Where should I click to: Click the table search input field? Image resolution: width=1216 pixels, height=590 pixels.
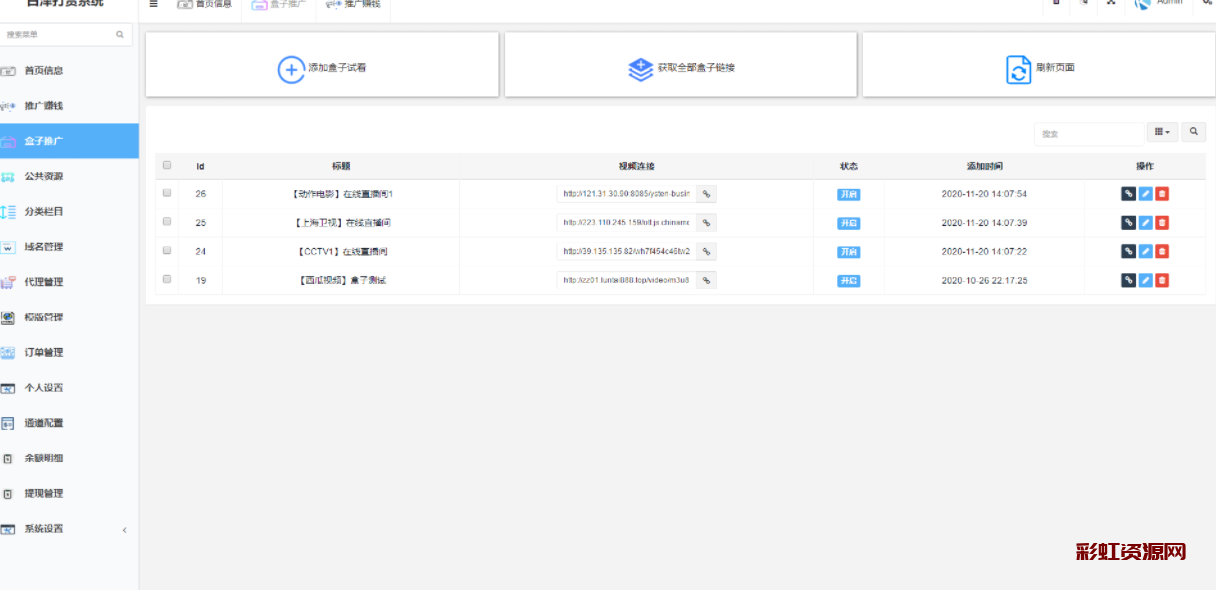click(x=1088, y=133)
